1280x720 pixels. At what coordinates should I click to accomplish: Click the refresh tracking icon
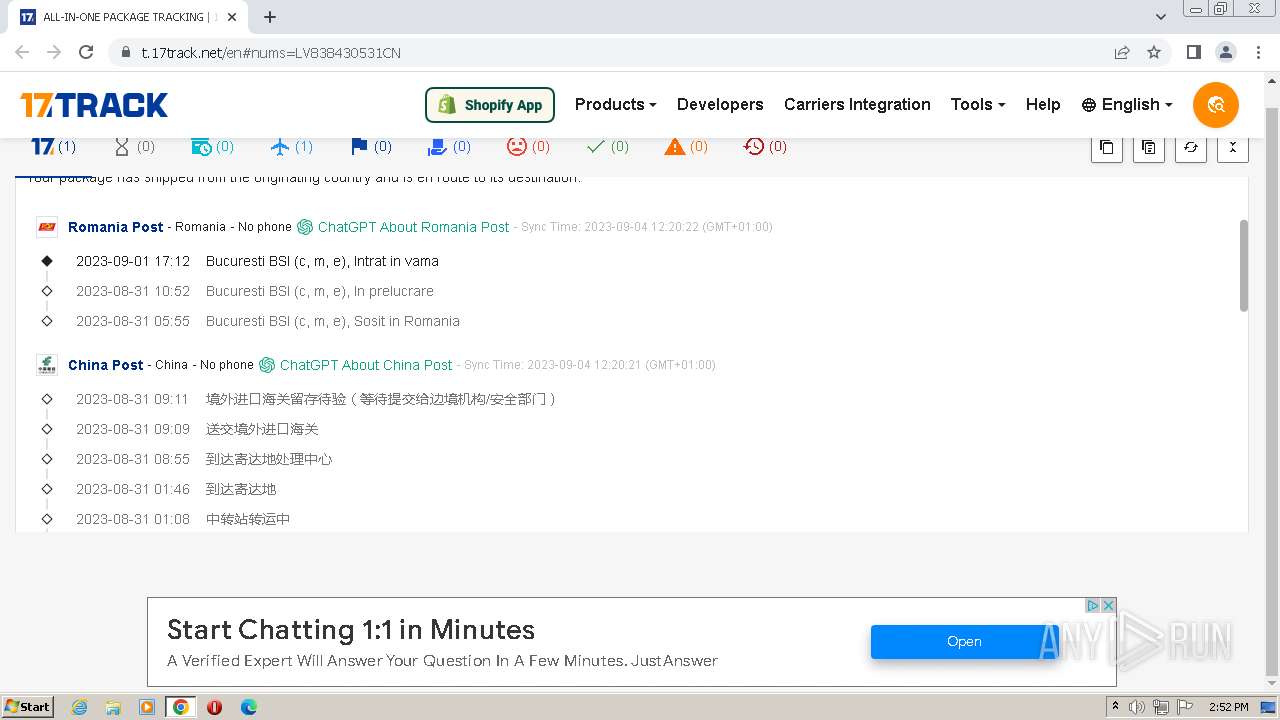1191,147
